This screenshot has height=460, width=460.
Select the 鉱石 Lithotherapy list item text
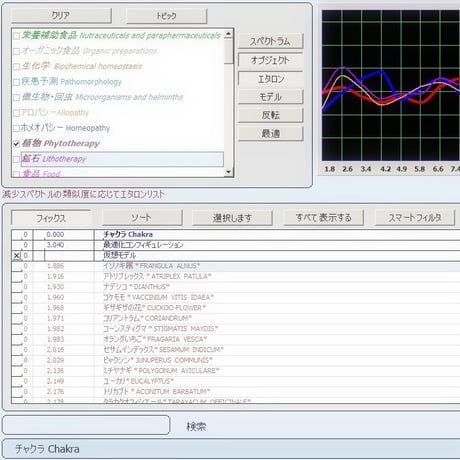pos(54,159)
